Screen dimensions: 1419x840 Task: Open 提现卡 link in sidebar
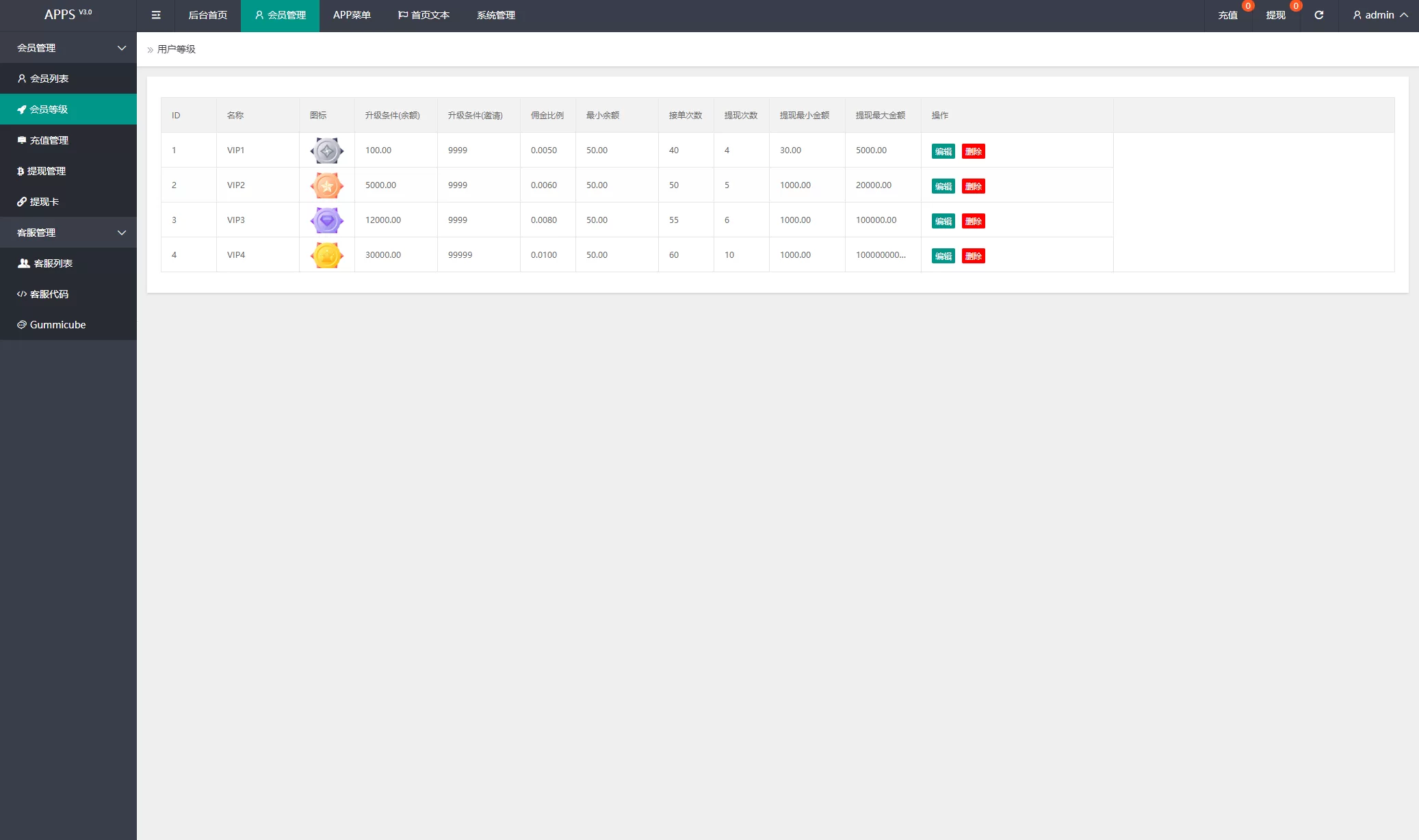[44, 202]
